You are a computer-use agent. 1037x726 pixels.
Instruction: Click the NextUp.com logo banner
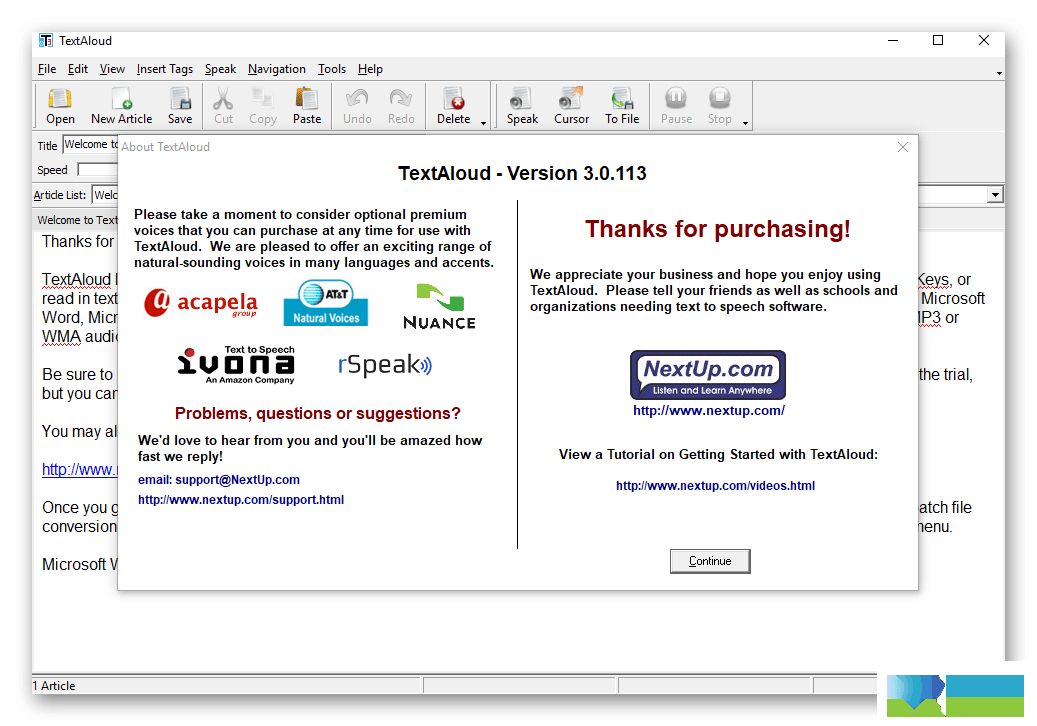tap(708, 375)
